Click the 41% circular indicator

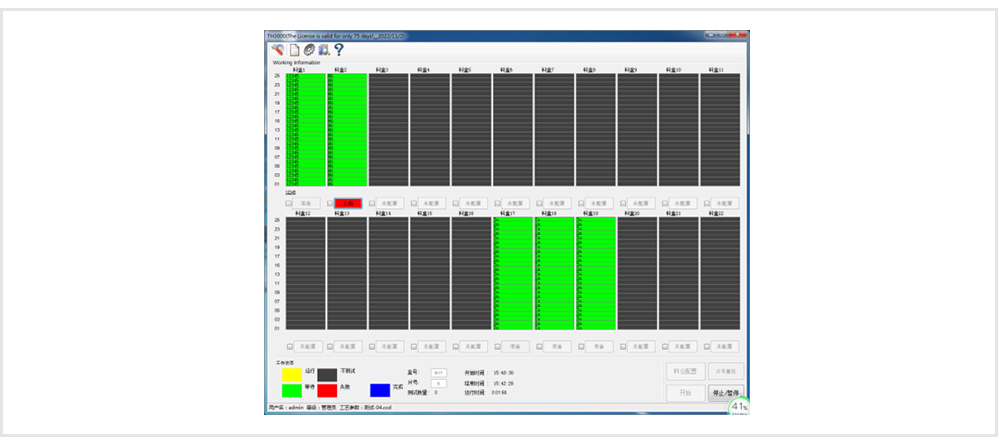(739, 407)
